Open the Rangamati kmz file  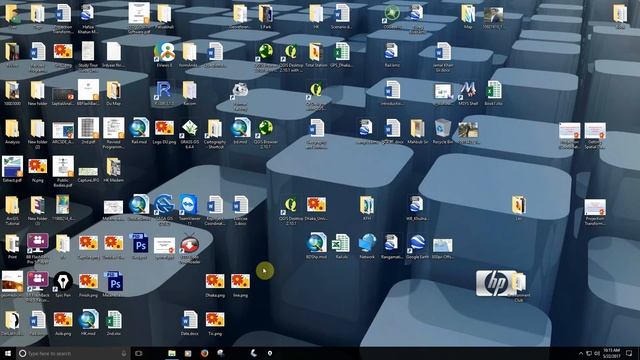click(392, 244)
